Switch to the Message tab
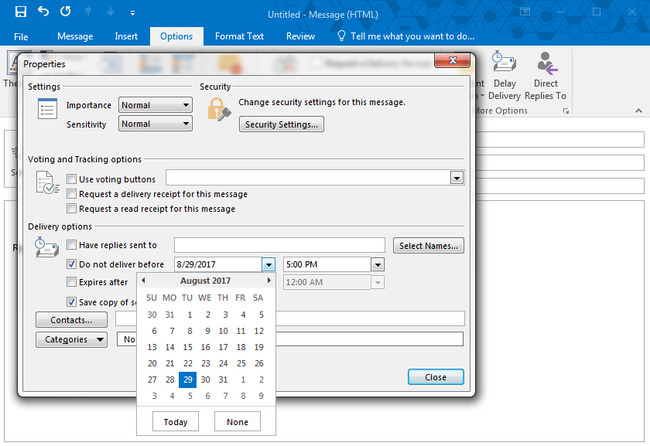 75,36
